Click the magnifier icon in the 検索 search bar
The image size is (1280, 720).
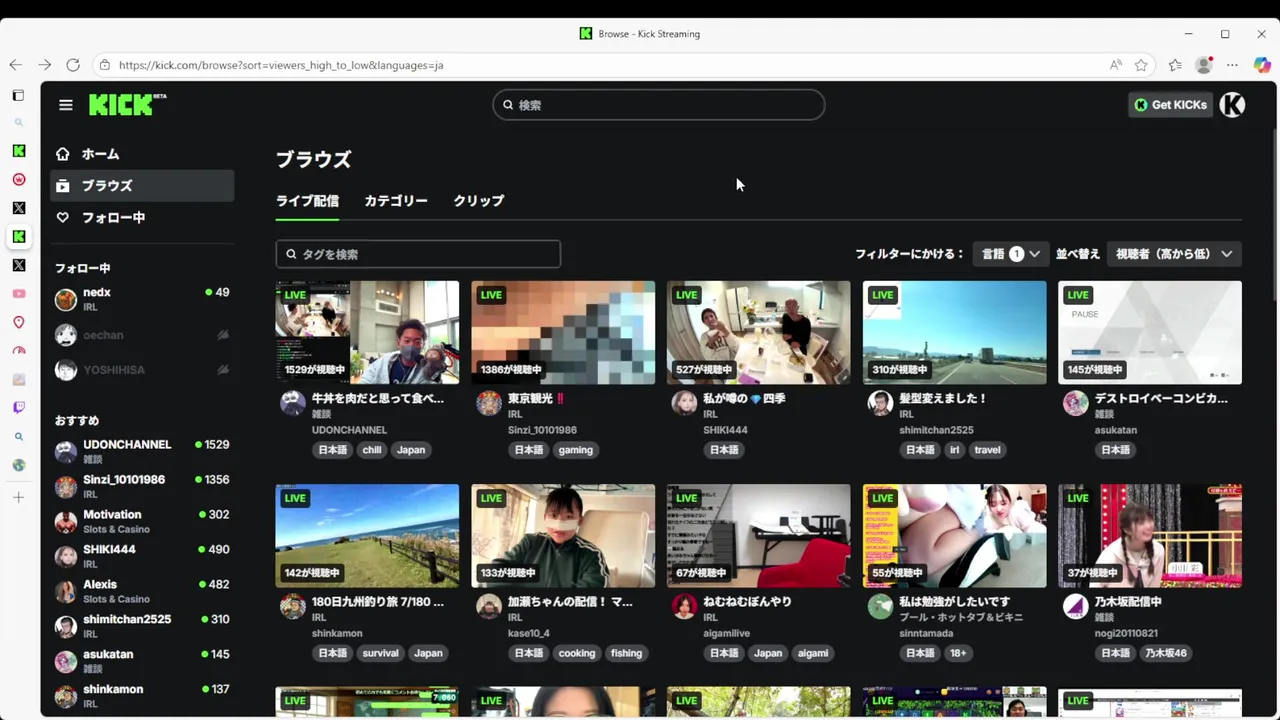pos(508,105)
